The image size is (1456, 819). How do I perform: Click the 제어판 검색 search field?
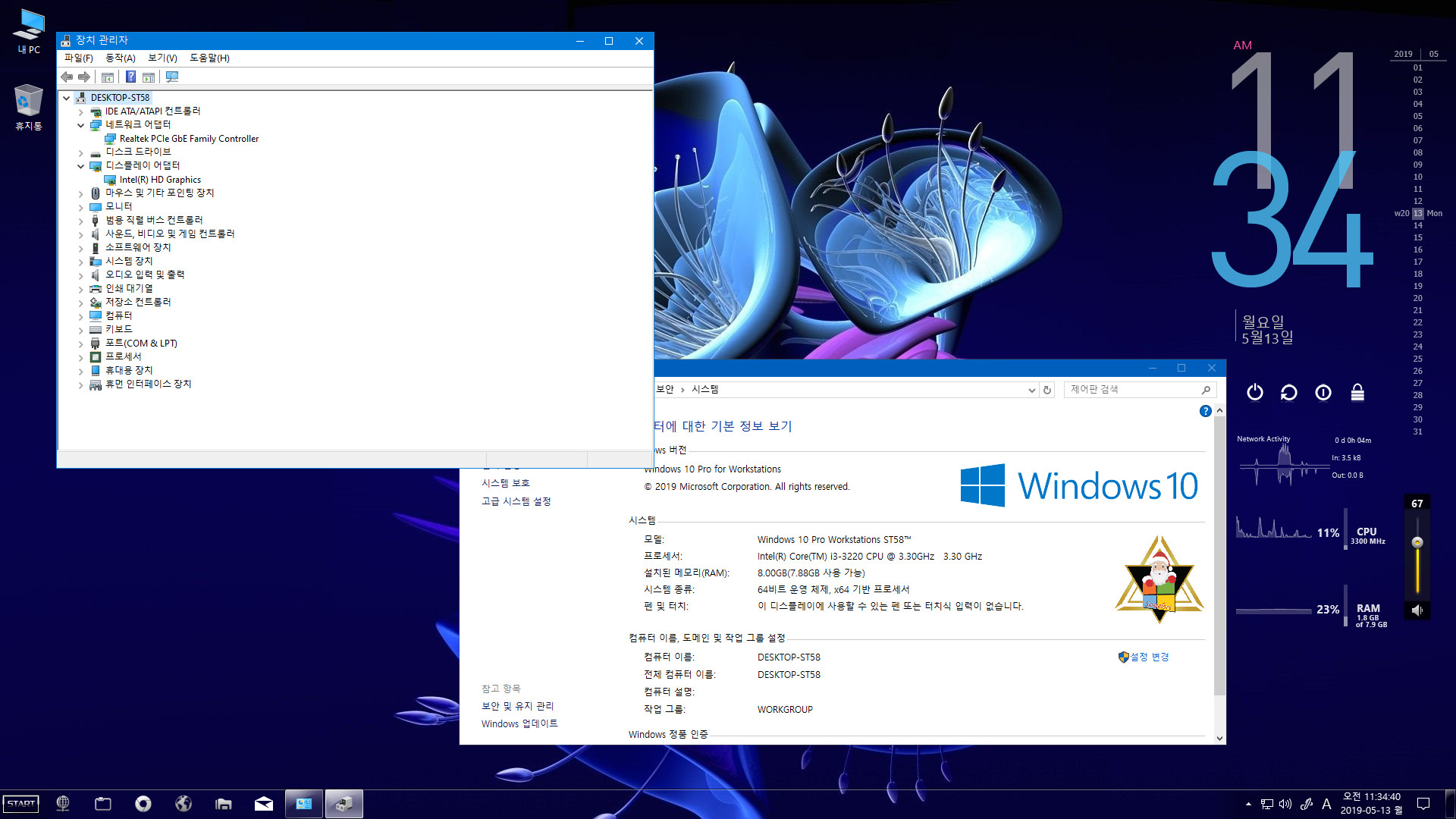[x=1140, y=390]
